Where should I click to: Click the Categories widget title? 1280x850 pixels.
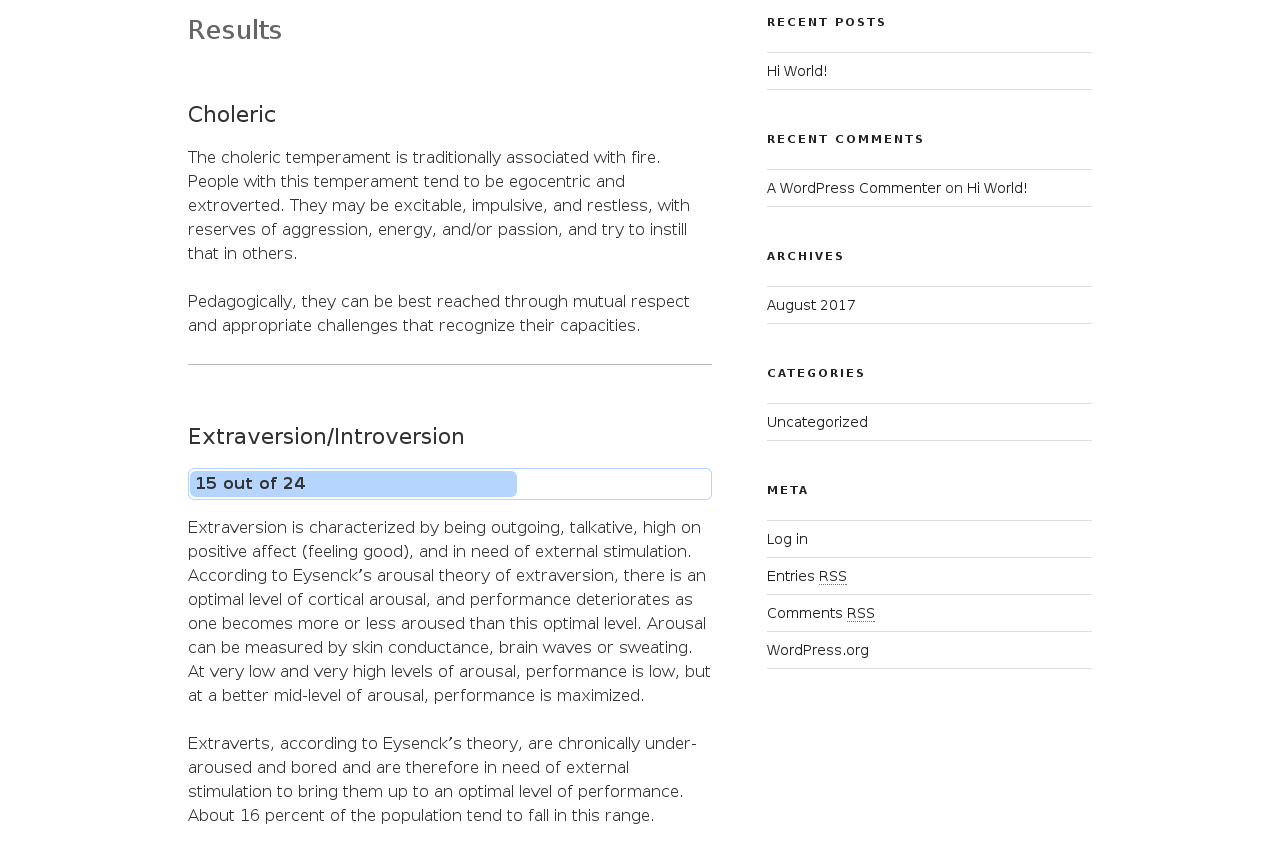tap(816, 373)
